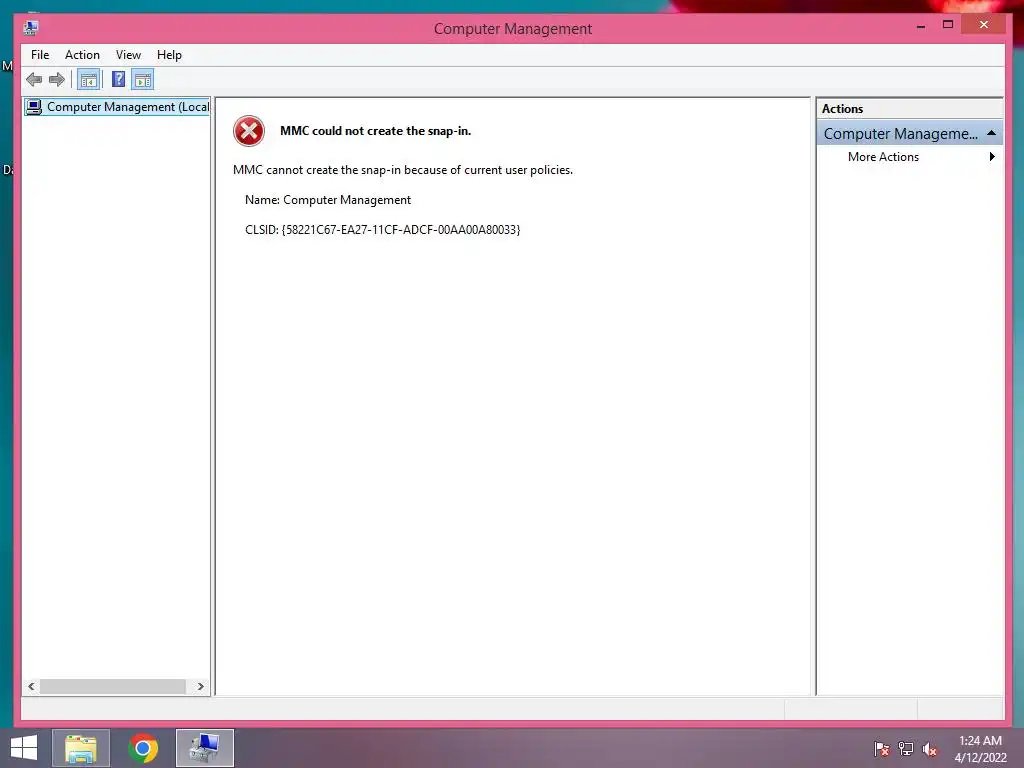This screenshot has width=1024, height=768.
Task: Click right arrow of tree scrollbar
Action: click(200, 686)
